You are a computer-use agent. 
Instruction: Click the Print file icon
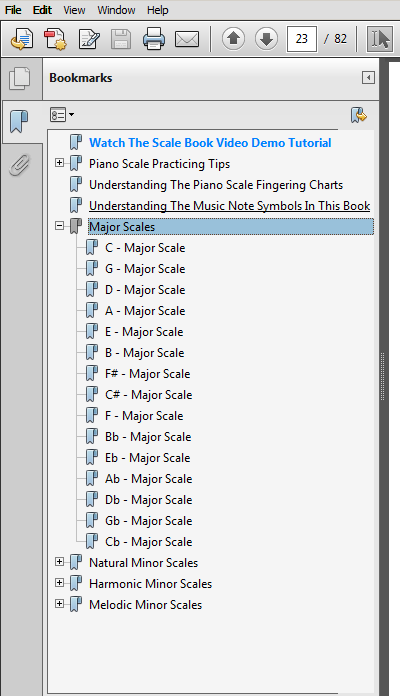154,39
